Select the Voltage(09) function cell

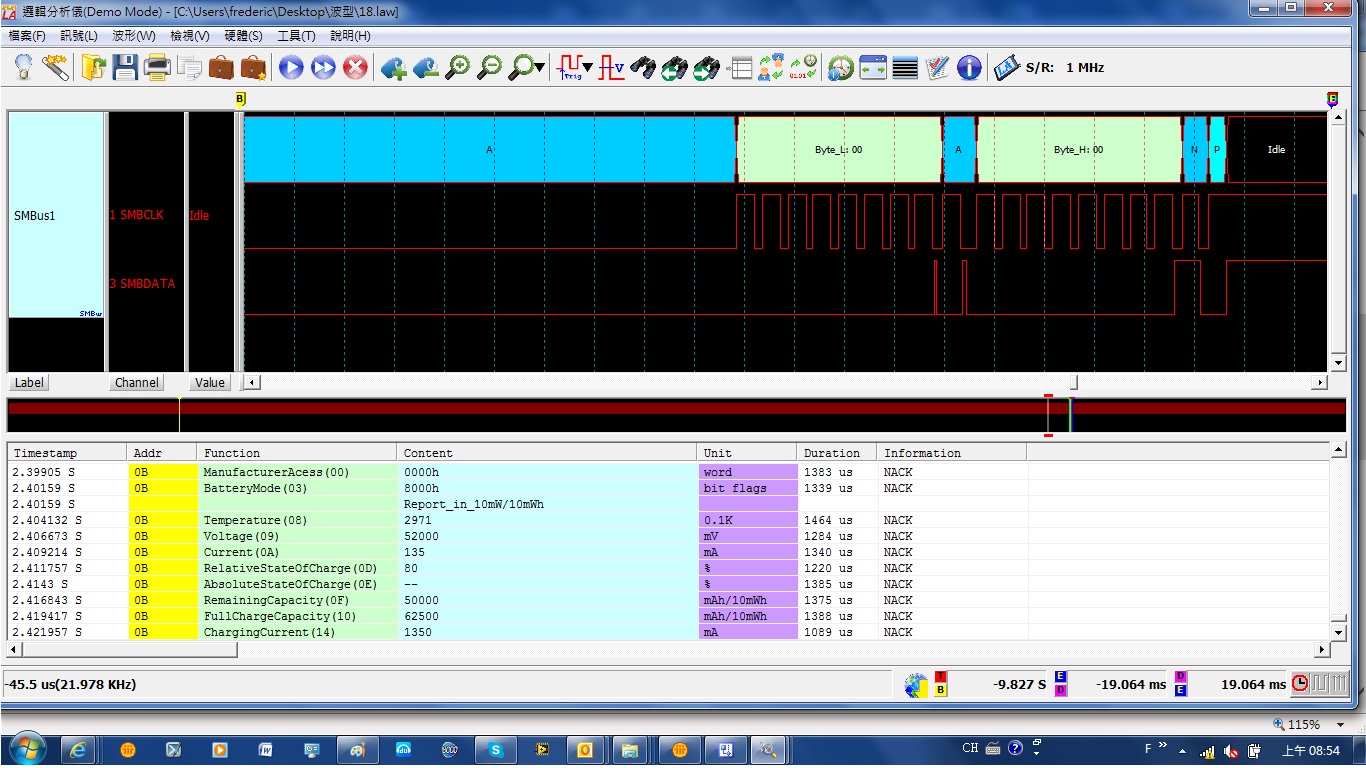298,536
